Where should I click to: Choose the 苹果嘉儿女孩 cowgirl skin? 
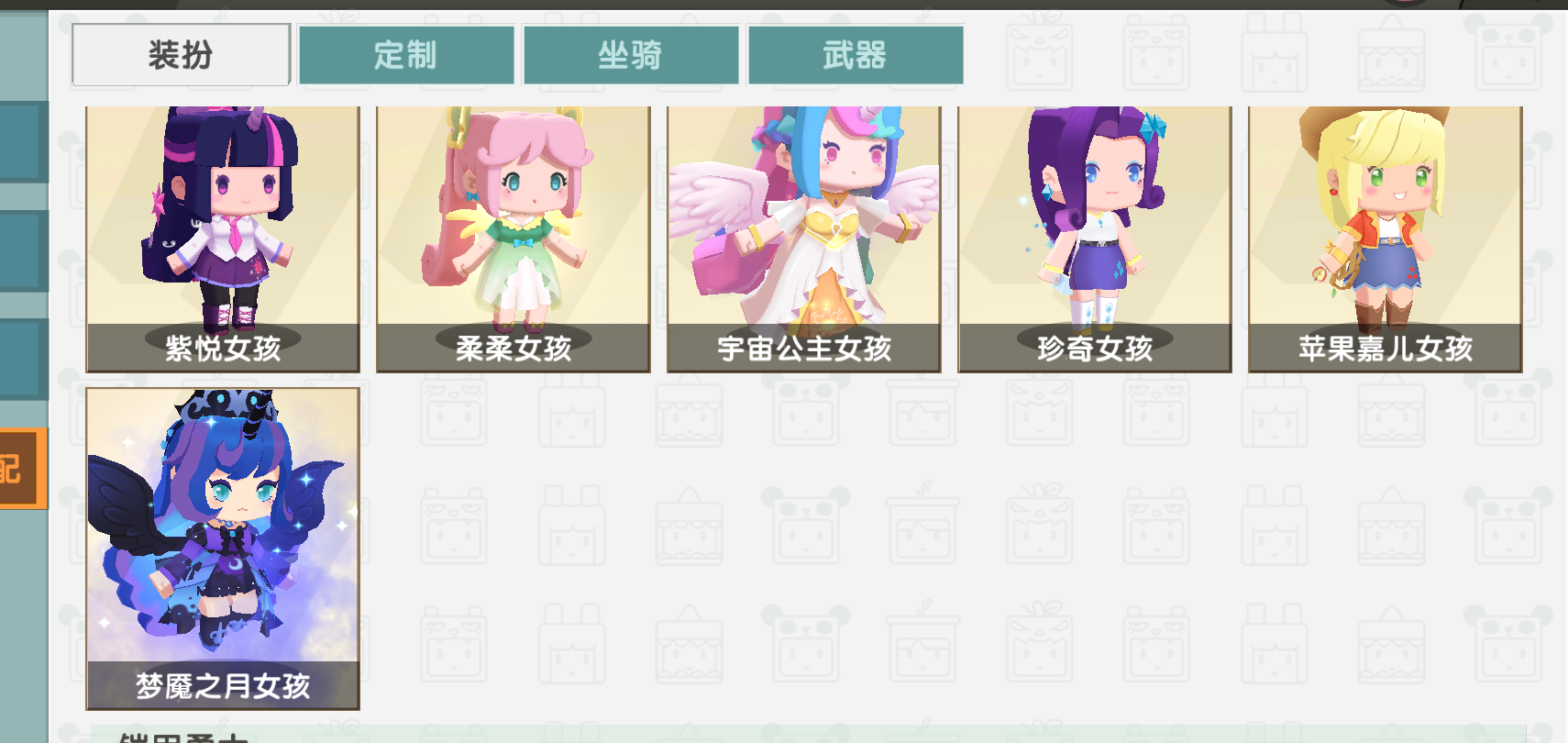point(1386,239)
